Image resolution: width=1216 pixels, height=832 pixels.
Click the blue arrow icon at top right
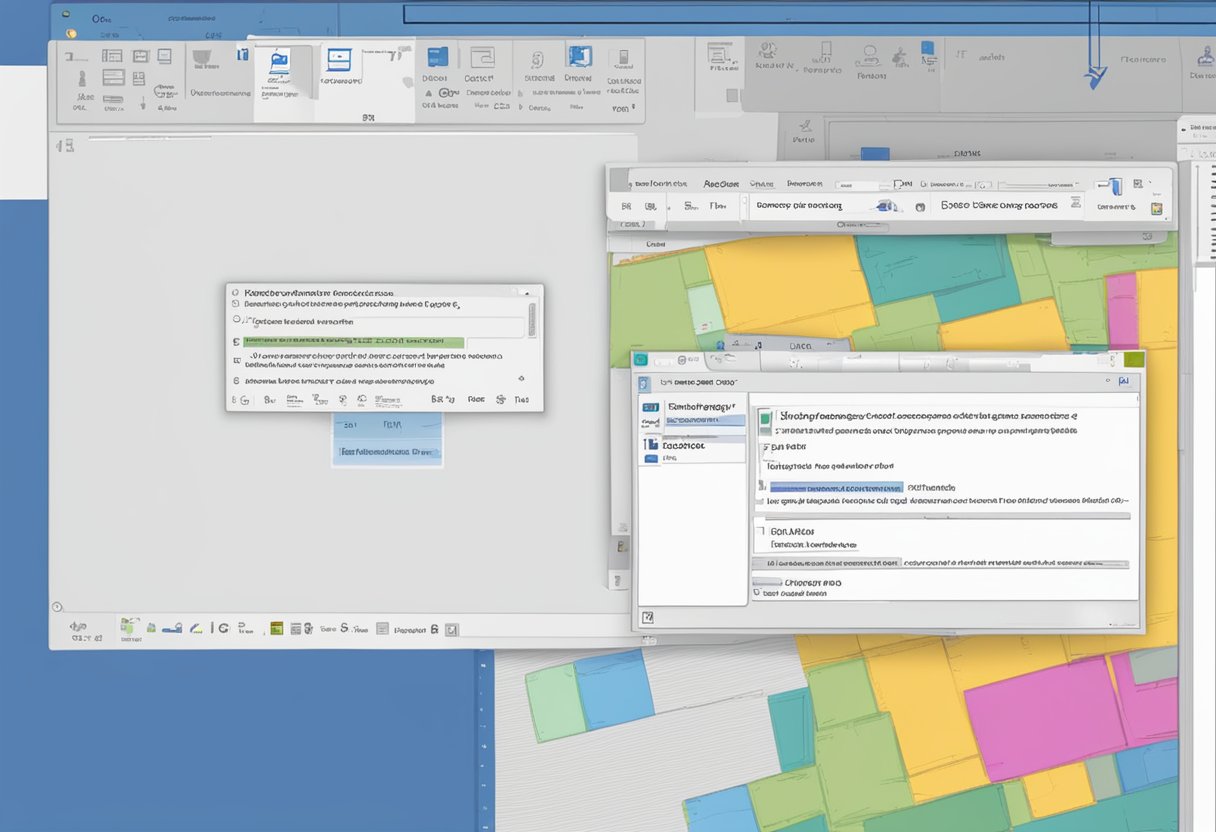click(1096, 77)
